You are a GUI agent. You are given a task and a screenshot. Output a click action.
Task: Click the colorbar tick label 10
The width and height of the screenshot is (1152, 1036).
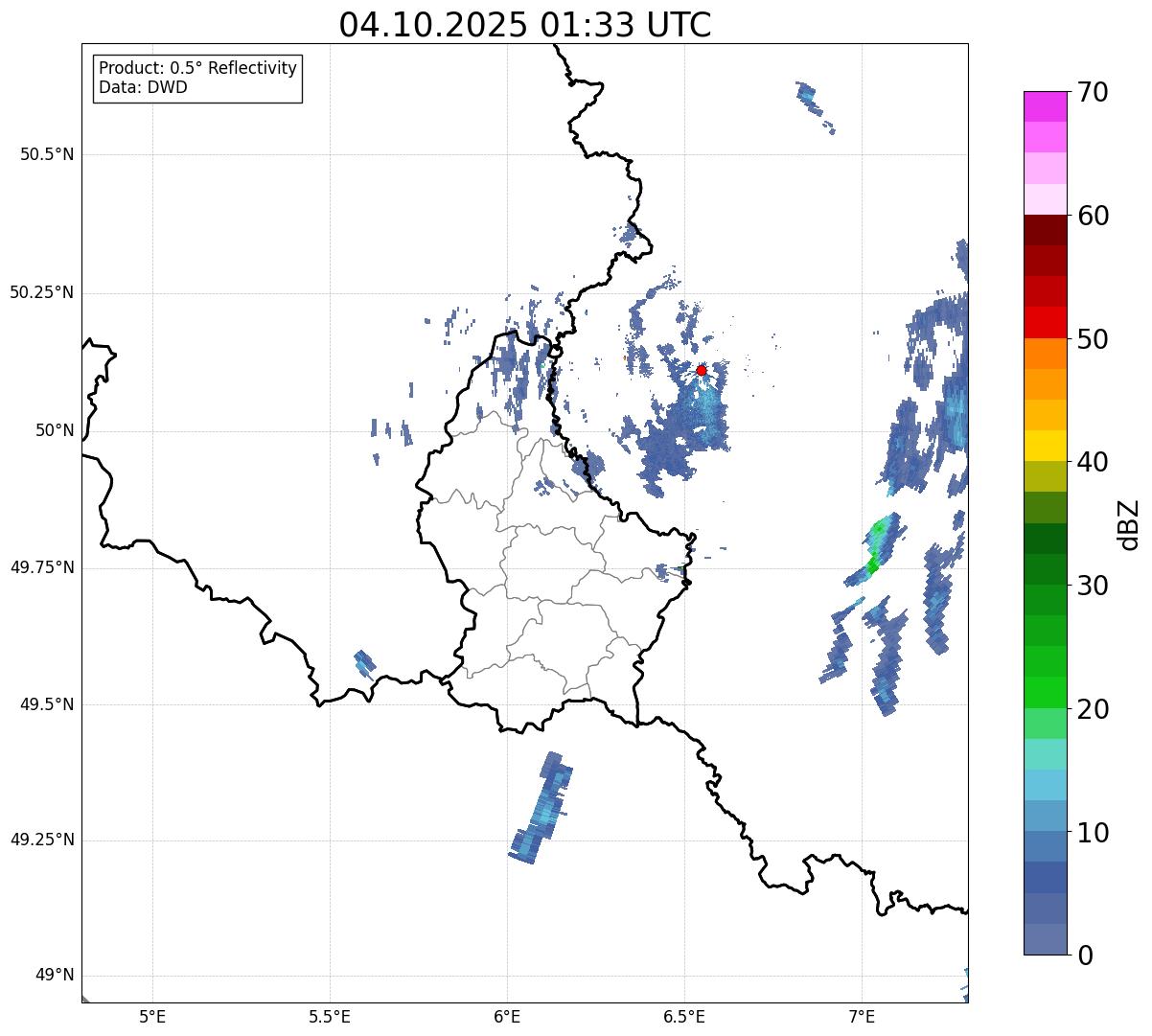click(x=1093, y=833)
